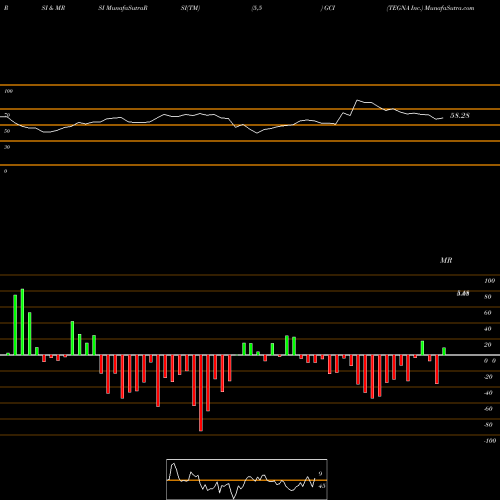Click the 'SI & MR' header text
The height and width of the screenshot is (500, 500).
coord(53,8)
